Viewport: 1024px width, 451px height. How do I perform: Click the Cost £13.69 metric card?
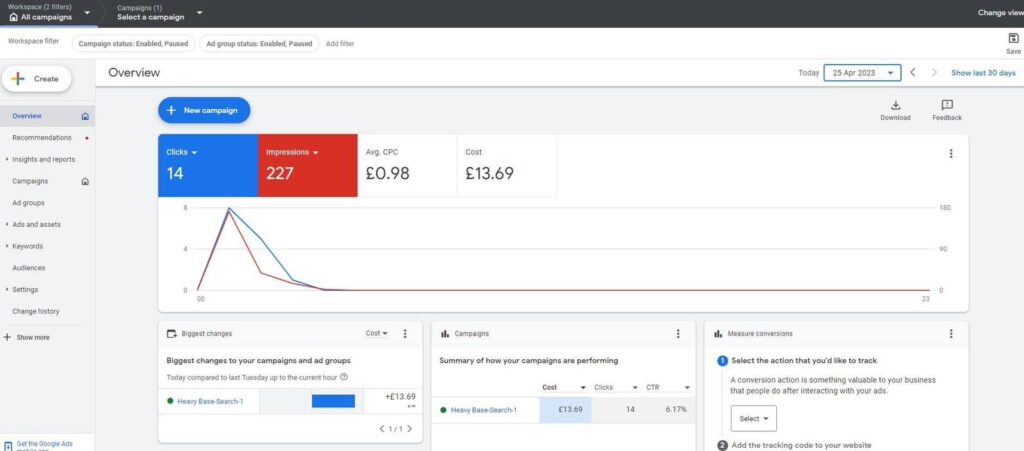pos(506,165)
